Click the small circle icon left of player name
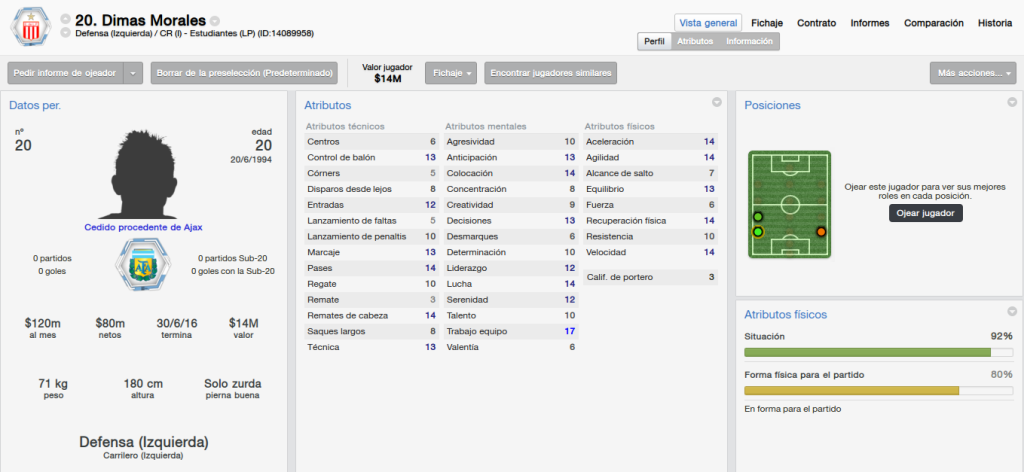Viewport: 1024px width, 472px height. click(x=65, y=20)
